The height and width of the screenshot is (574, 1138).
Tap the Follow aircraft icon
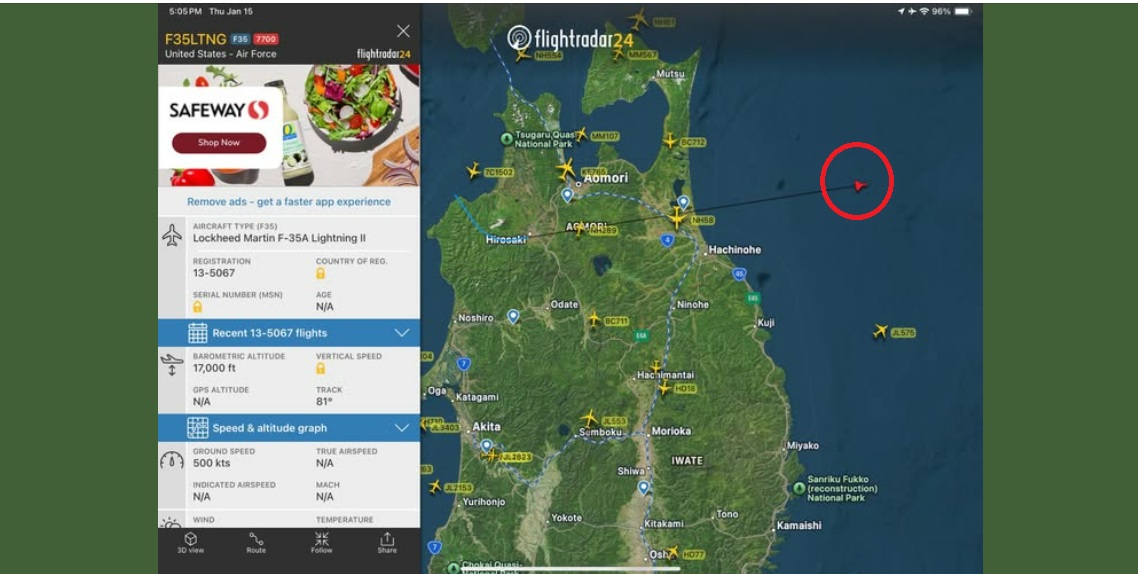pyautogui.click(x=322, y=542)
